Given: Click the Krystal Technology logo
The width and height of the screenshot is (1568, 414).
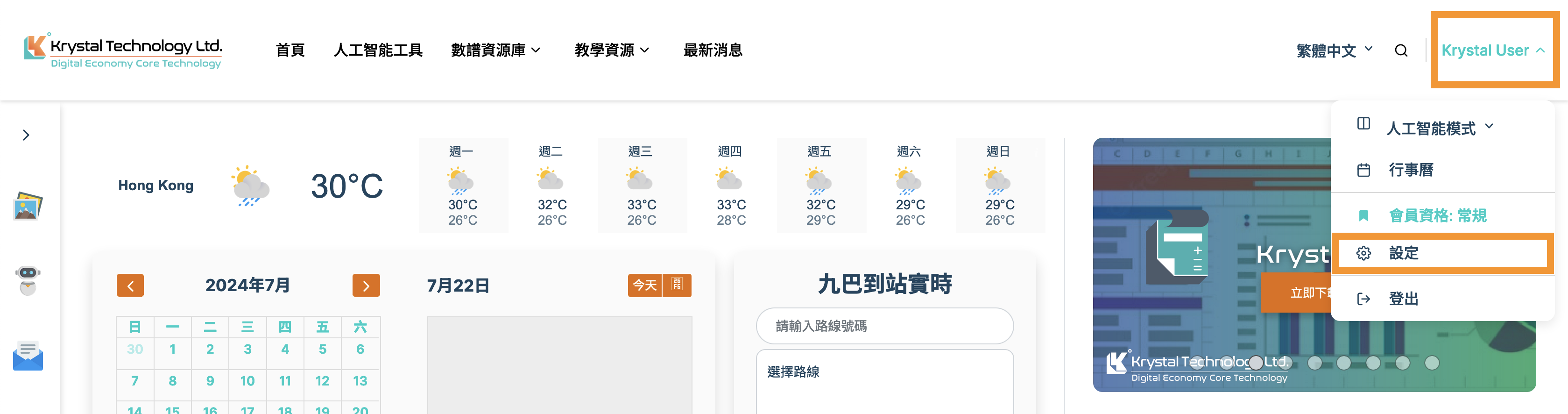Looking at the screenshot, I should pos(123,50).
